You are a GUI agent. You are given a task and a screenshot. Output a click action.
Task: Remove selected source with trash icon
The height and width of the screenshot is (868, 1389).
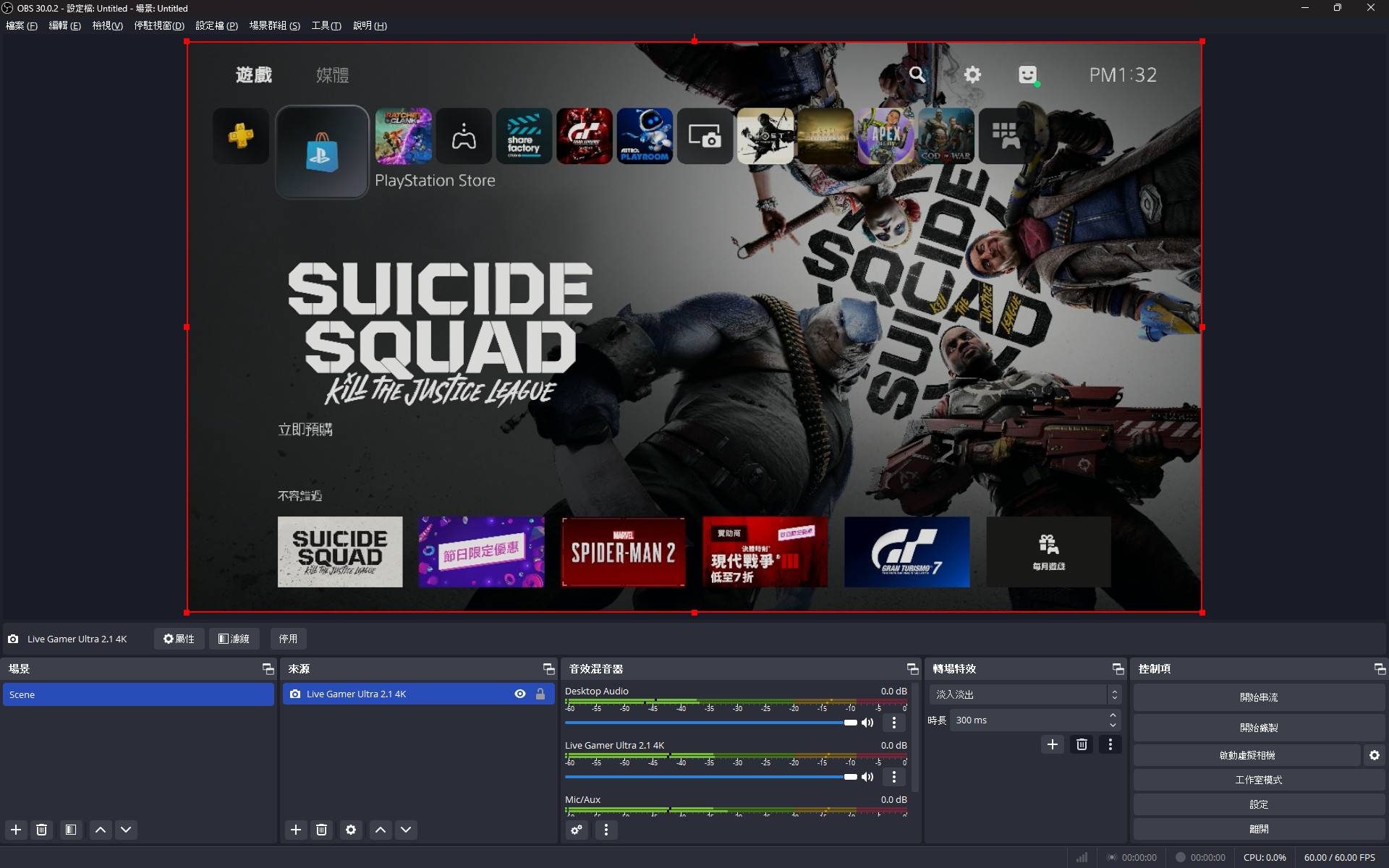coord(322,830)
